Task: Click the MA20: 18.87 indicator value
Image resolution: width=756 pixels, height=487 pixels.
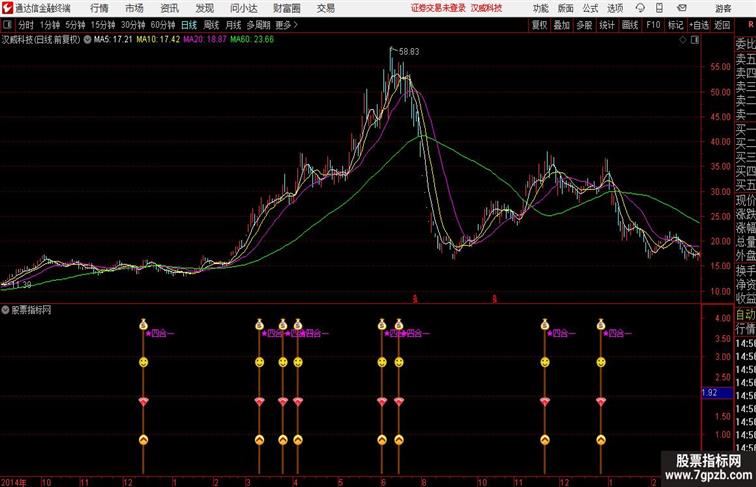Action: tap(205, 40)
